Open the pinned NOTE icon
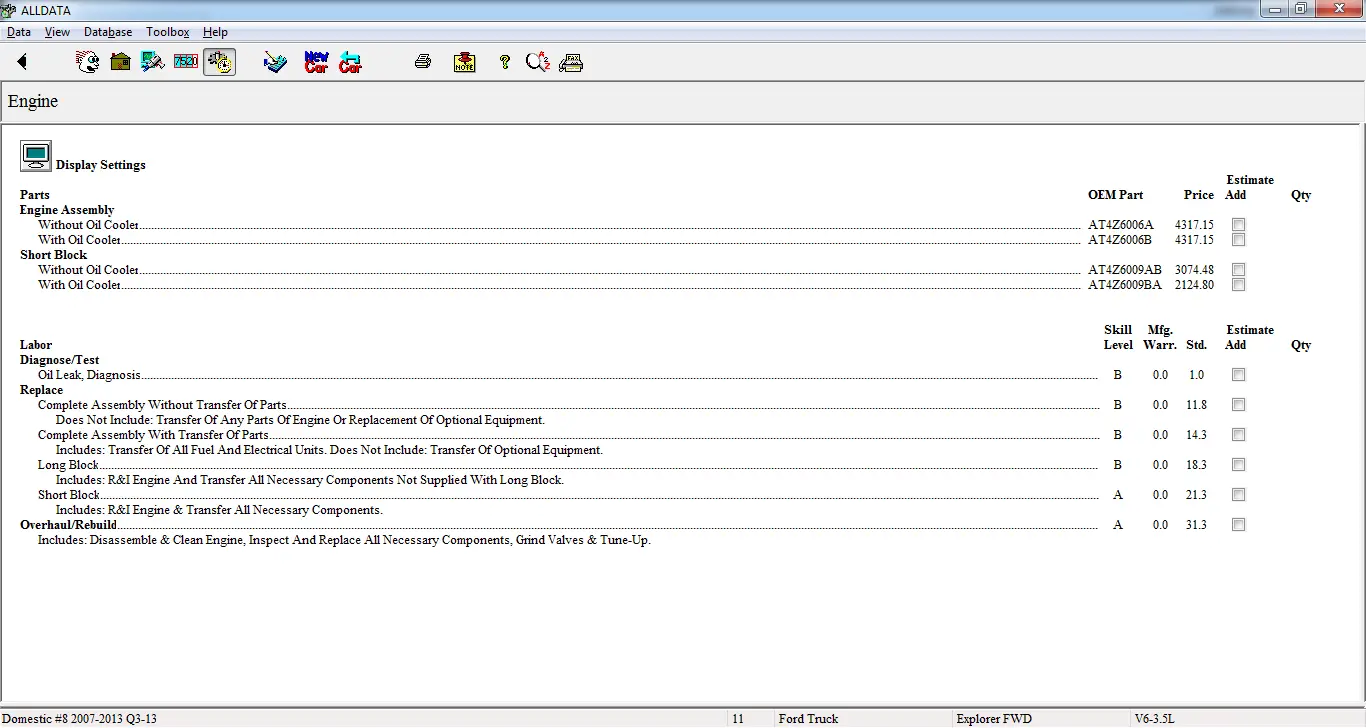The image size is (1366, 728). tap(465, 62)
